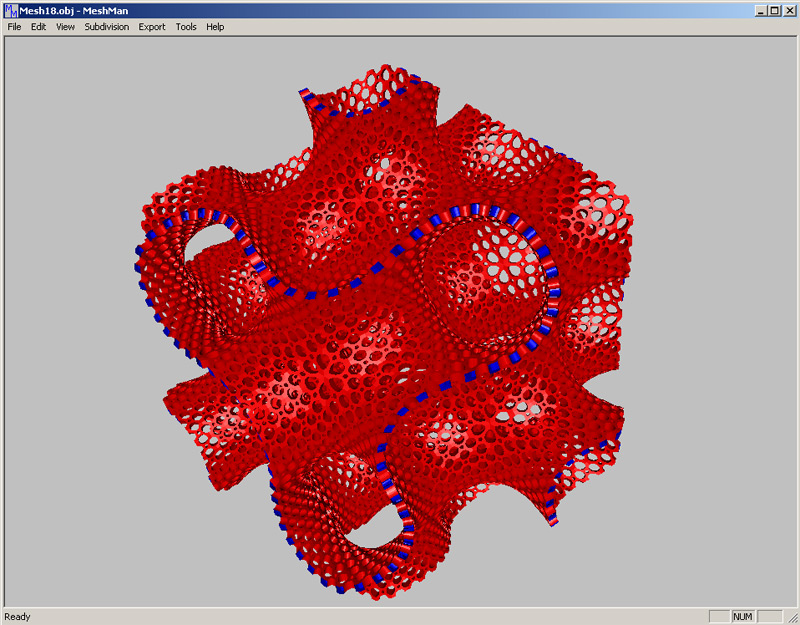Screen dimensions: 800x625
Task: Expand the Subdivision menu
Action: coord(107,27)
